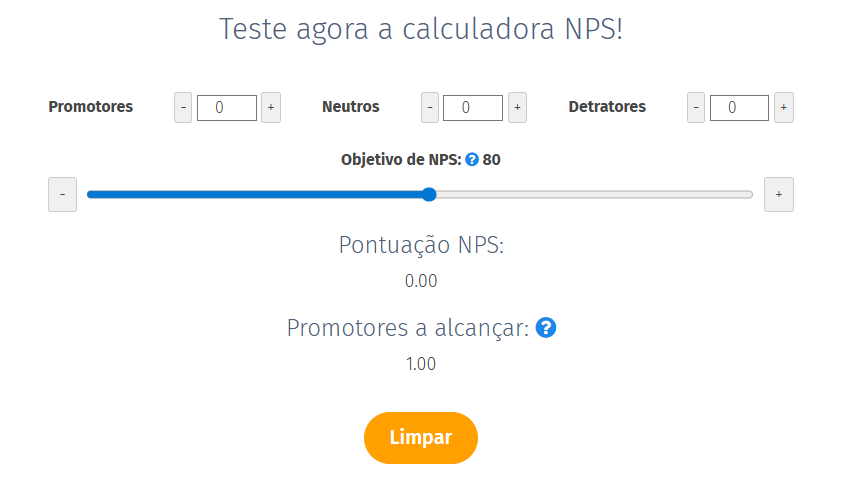Click the NPS objective slider handle

429,195
